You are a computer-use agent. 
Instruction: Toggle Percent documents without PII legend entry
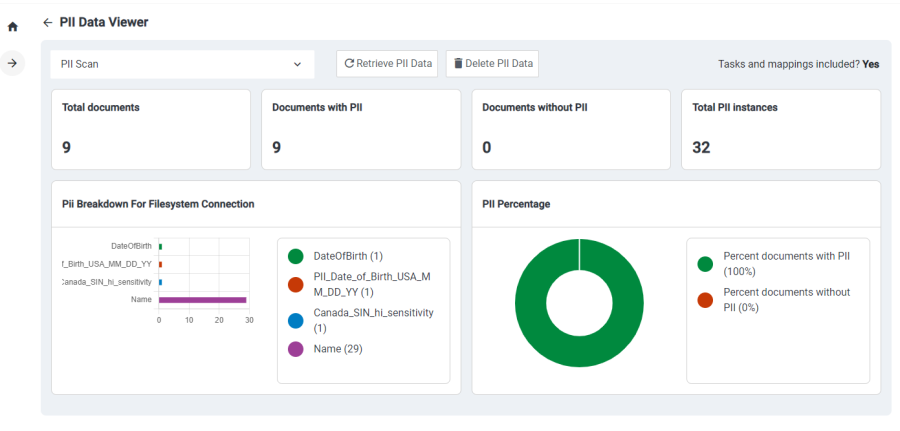click(x=705, y=300)
